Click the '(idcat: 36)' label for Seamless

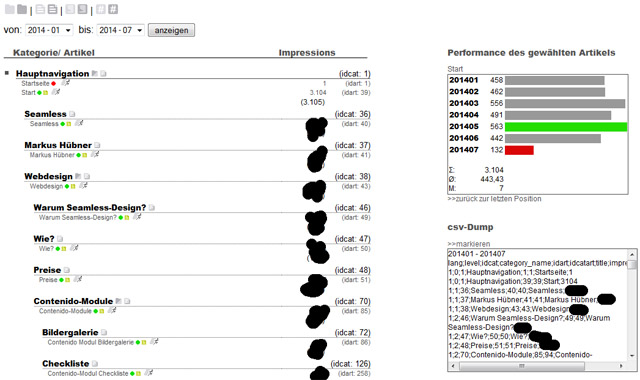click(353, 114)
